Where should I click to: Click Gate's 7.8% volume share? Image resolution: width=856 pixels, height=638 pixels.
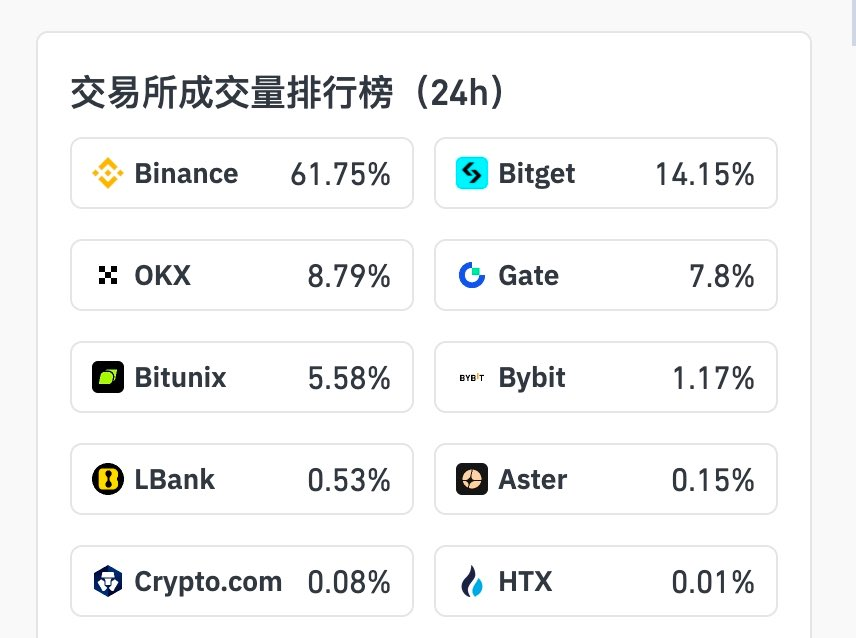click(x=721, y=276)
